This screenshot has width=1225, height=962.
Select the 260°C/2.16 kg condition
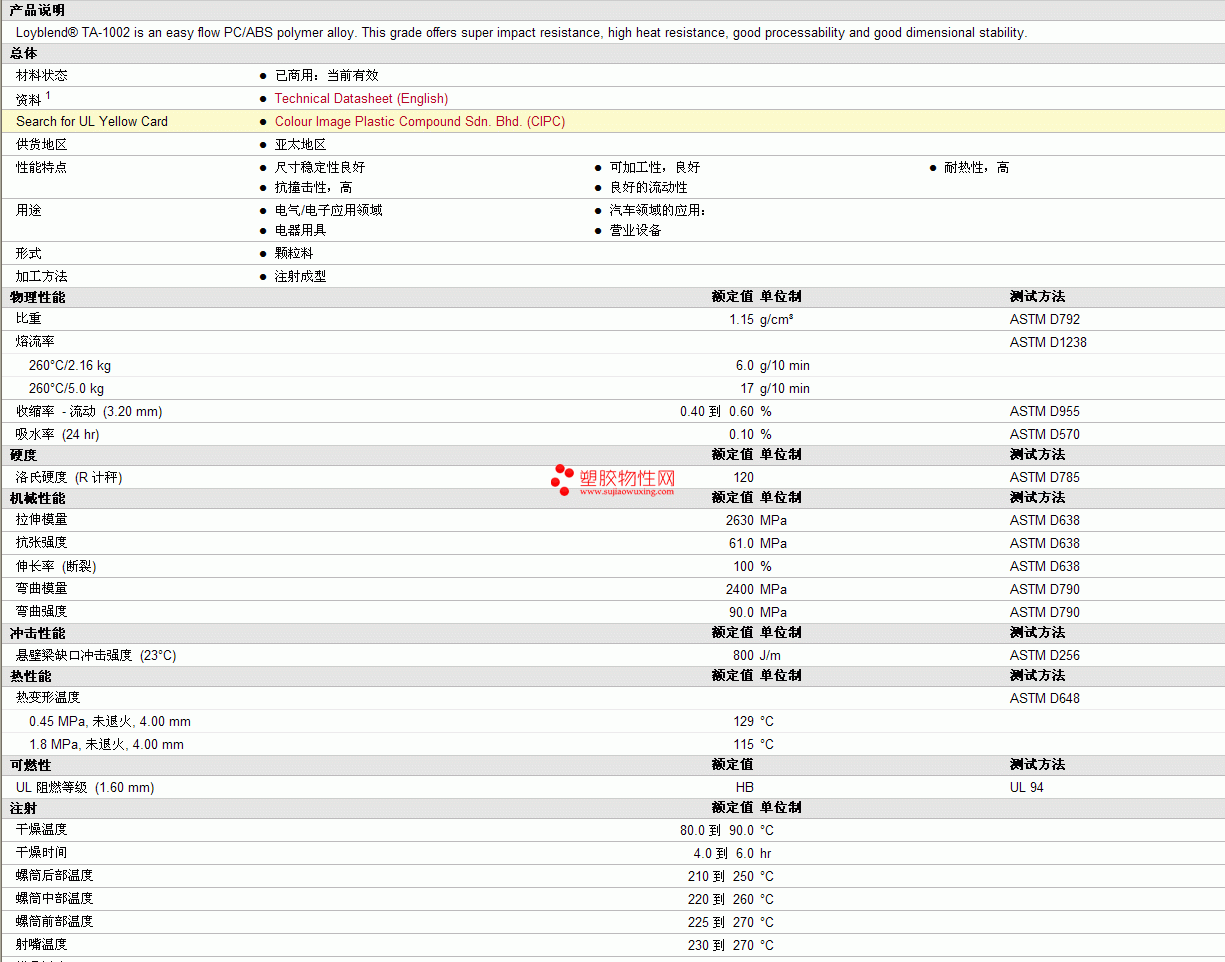pyautogui.click(x=70, y=365)
